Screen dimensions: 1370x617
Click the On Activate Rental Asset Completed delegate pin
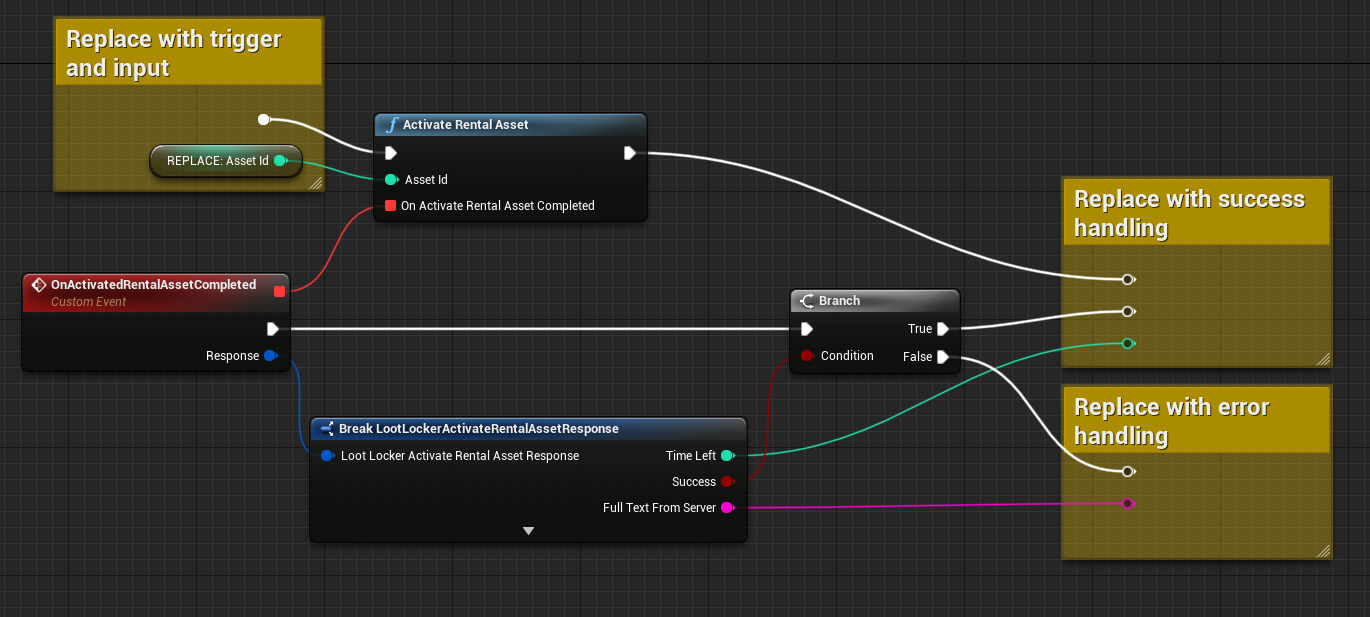click(390, 206)
